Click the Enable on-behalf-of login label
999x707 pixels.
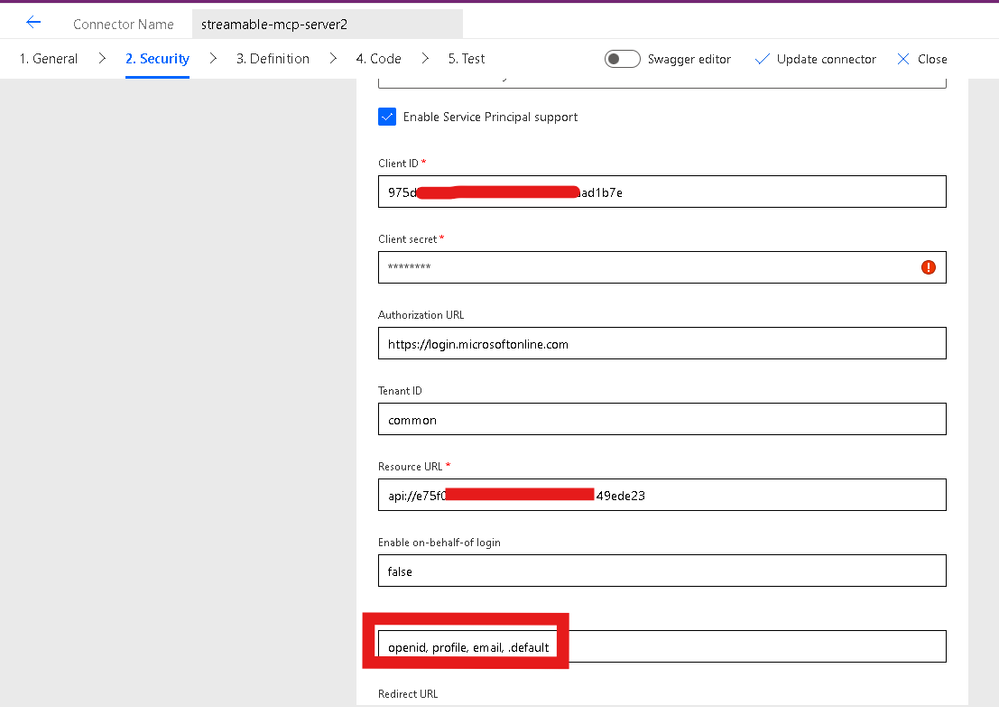tap(439, 542)
